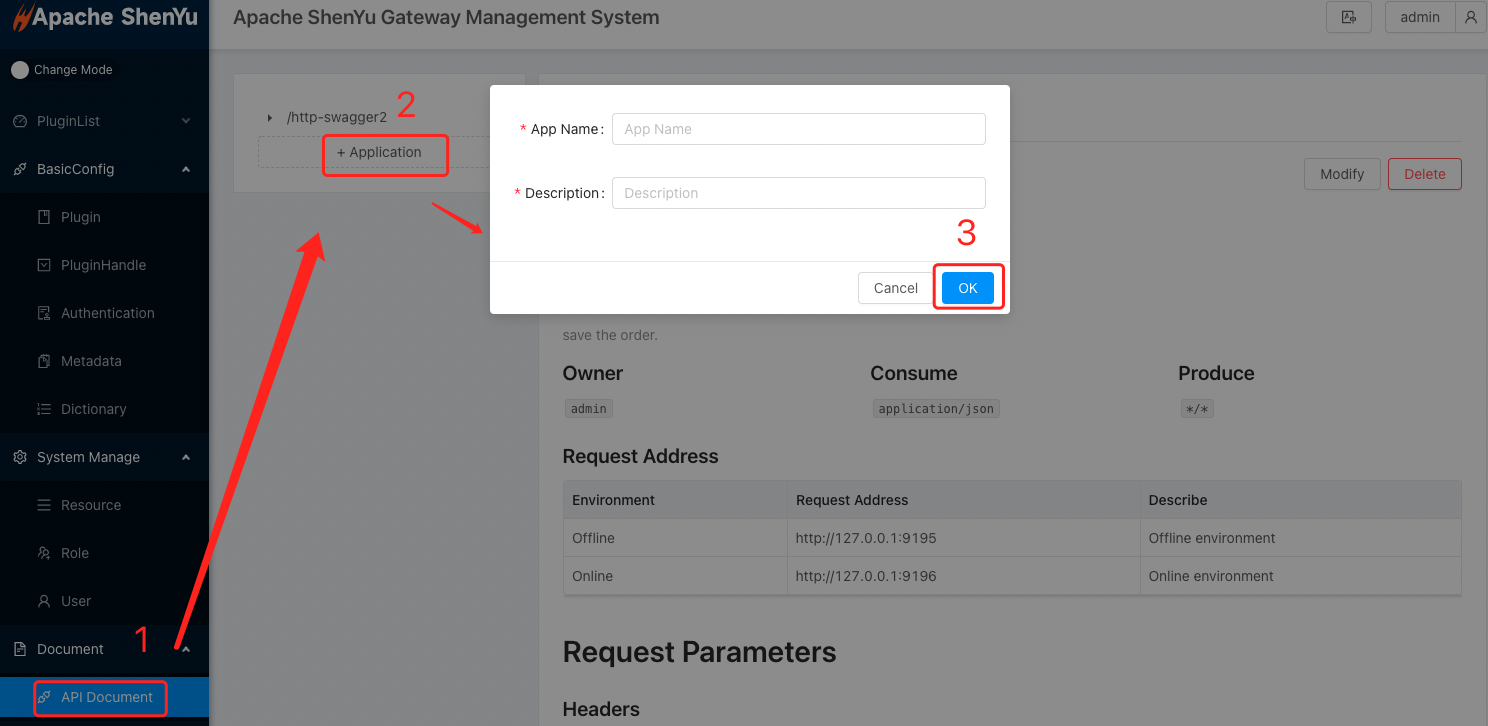Collapse the BasicConfig section
The image size is (1488, 726).
185,169
